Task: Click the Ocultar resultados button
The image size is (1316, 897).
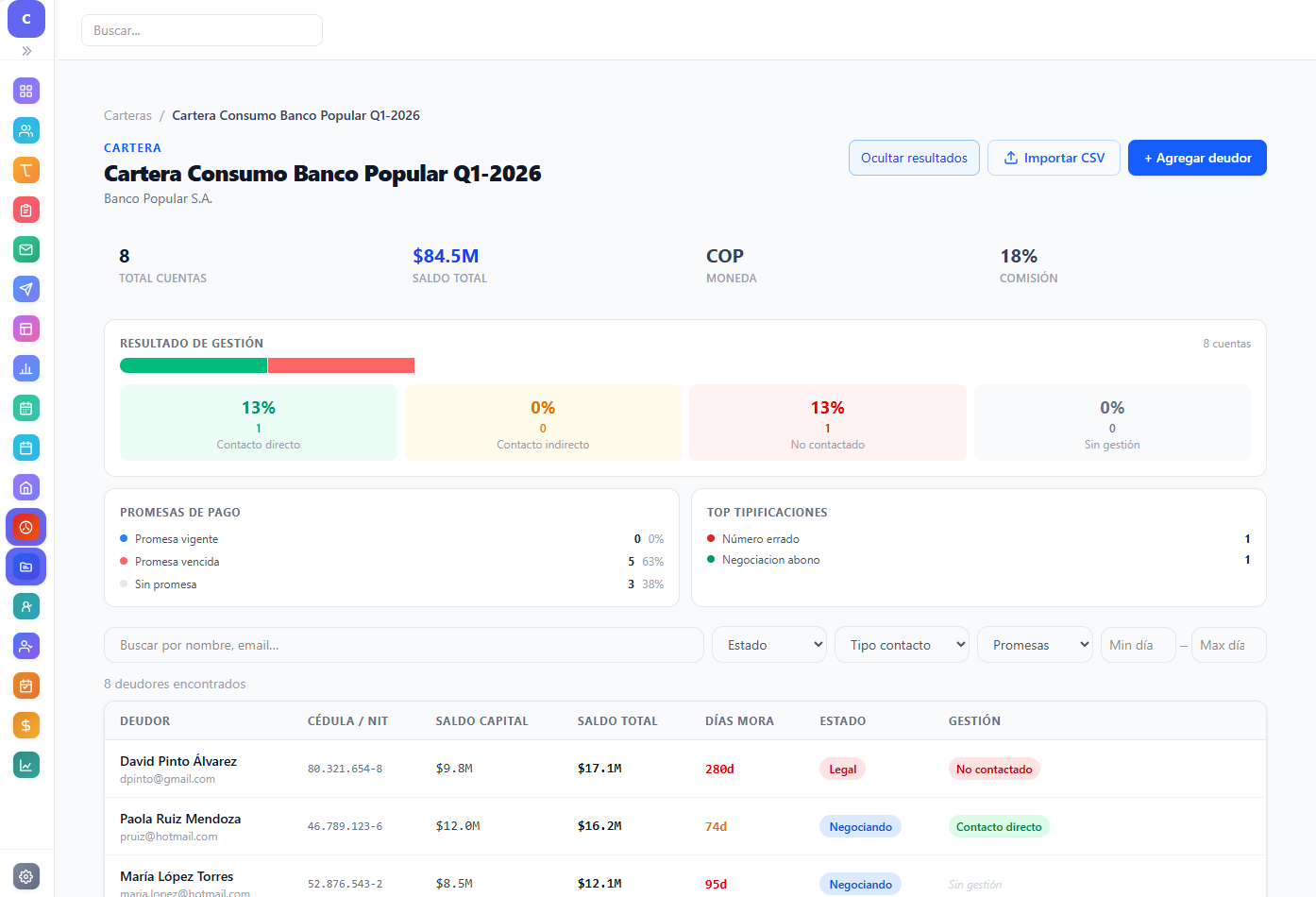Action: click(x=914, y=158)
